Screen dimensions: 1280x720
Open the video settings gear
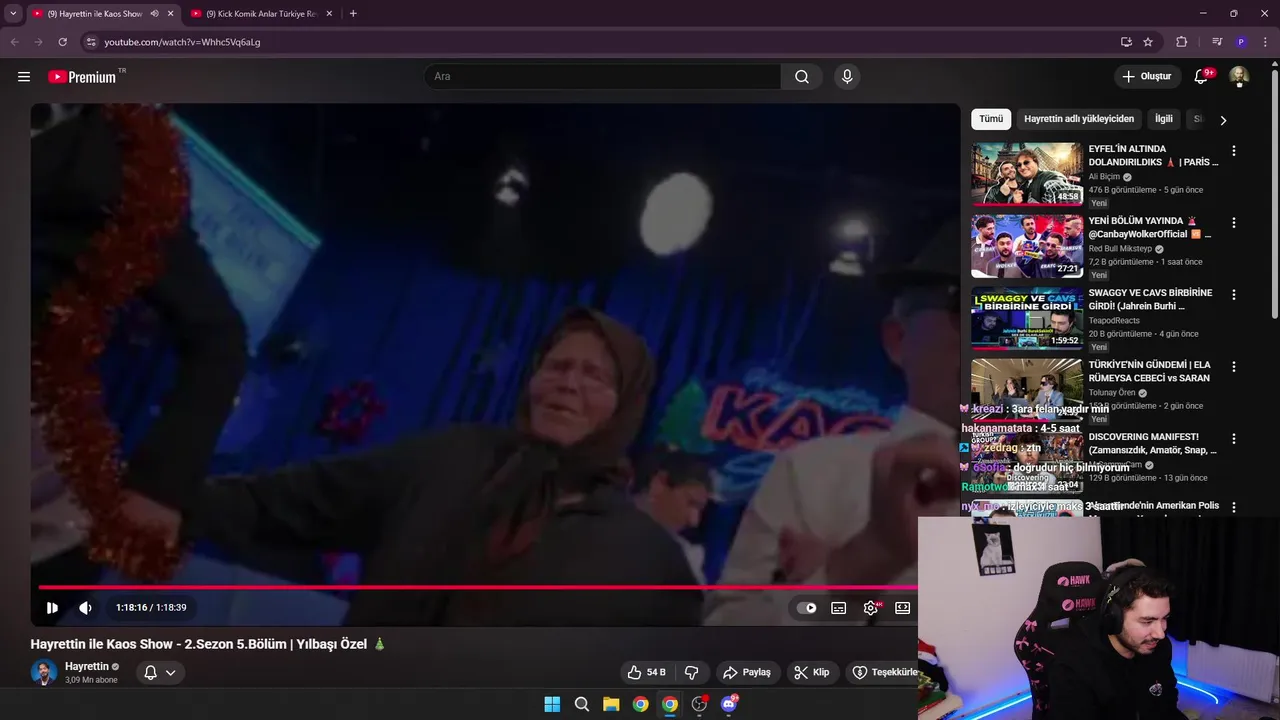click(x=871, y=608)
